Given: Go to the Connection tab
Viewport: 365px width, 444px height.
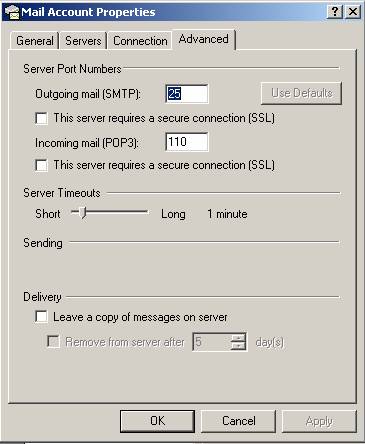Looking at the screenshot, I should click(140, 41).
